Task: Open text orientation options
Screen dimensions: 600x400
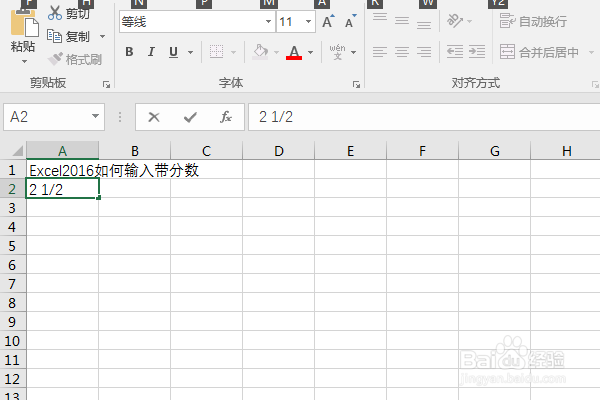Action: (x=459, y=21)
